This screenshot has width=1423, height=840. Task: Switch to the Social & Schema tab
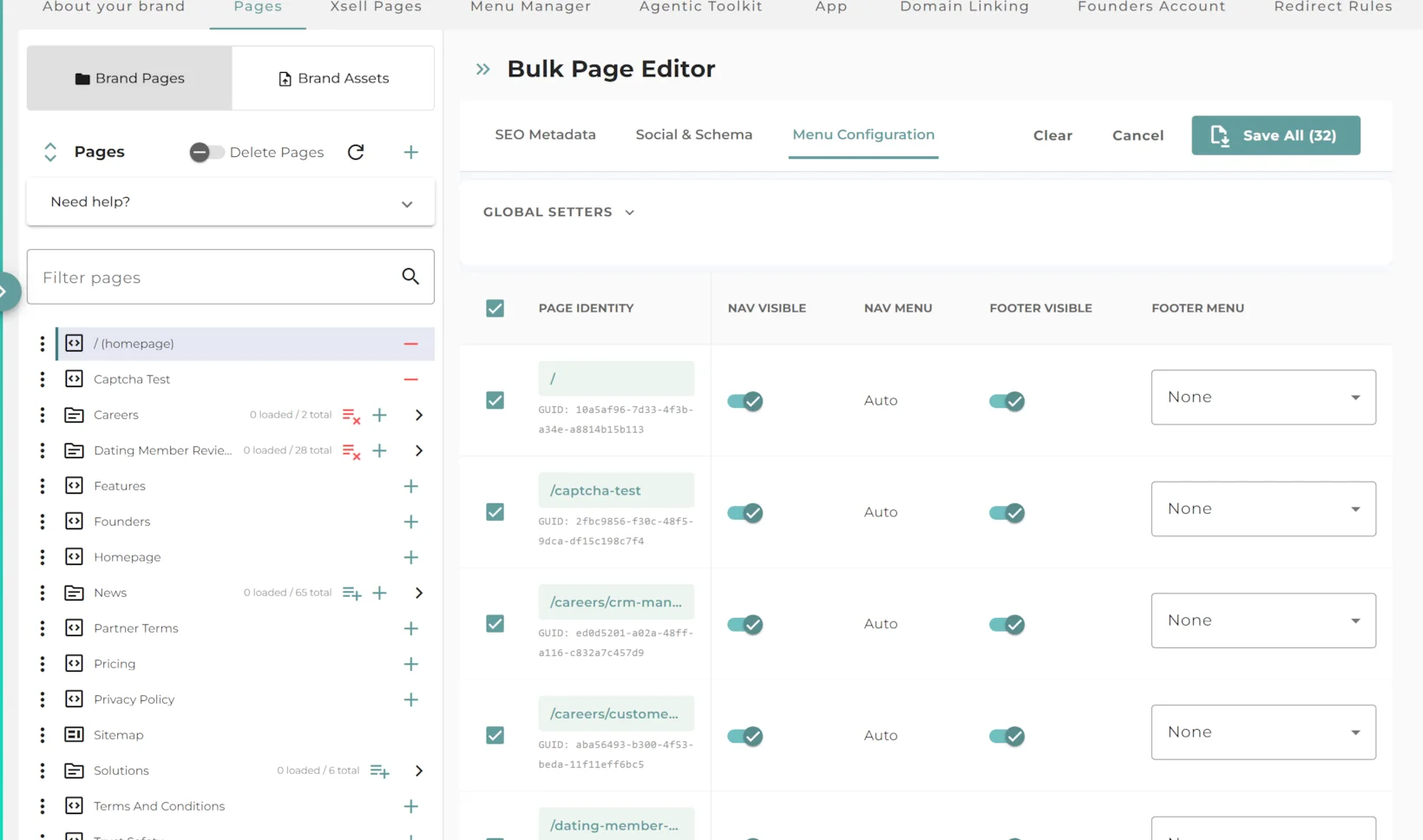pos(693,135)
